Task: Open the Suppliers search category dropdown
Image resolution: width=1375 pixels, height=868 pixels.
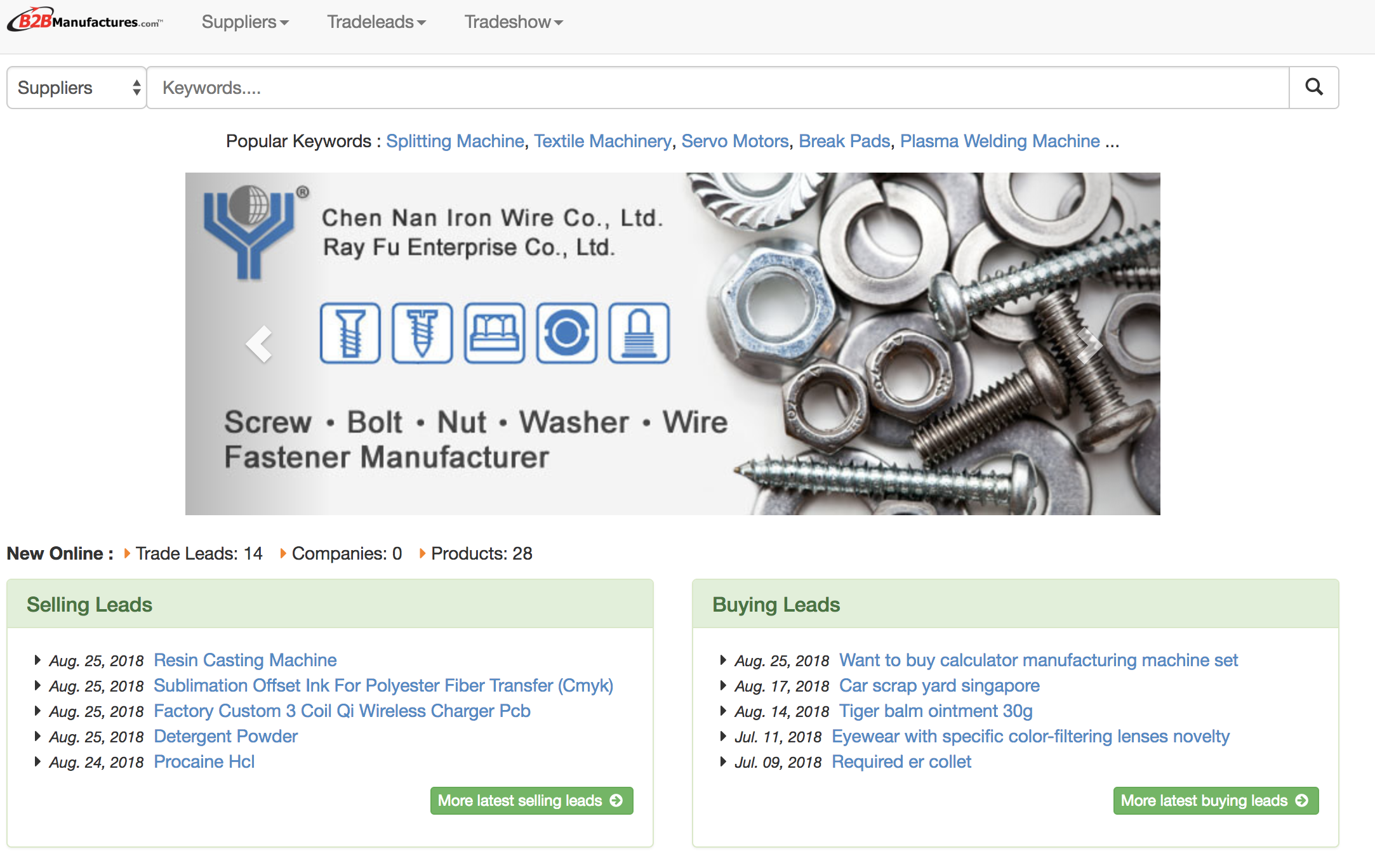Action: click(x=77, y=88)
